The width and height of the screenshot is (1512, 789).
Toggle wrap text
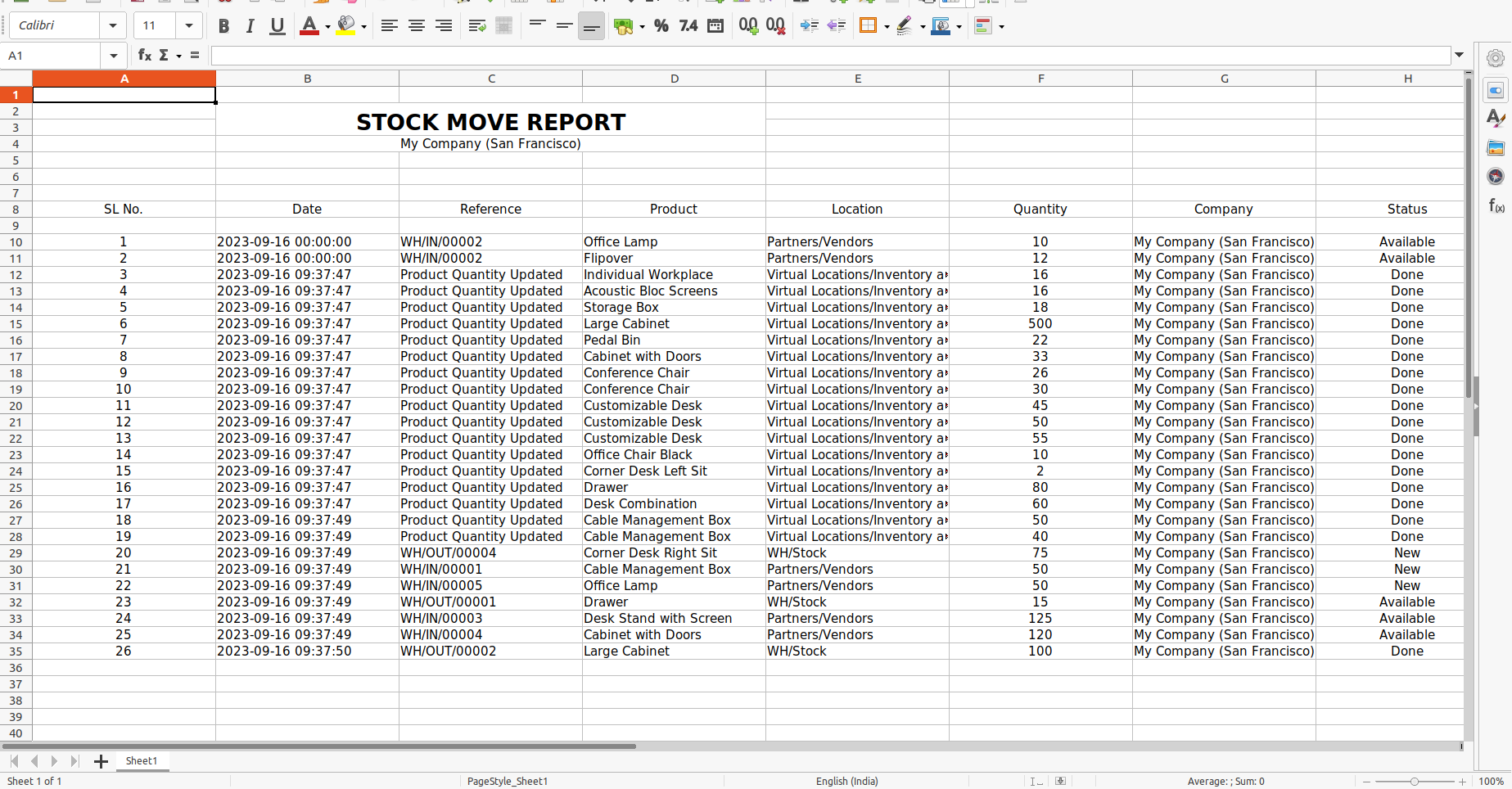click(x=477, y=26)
